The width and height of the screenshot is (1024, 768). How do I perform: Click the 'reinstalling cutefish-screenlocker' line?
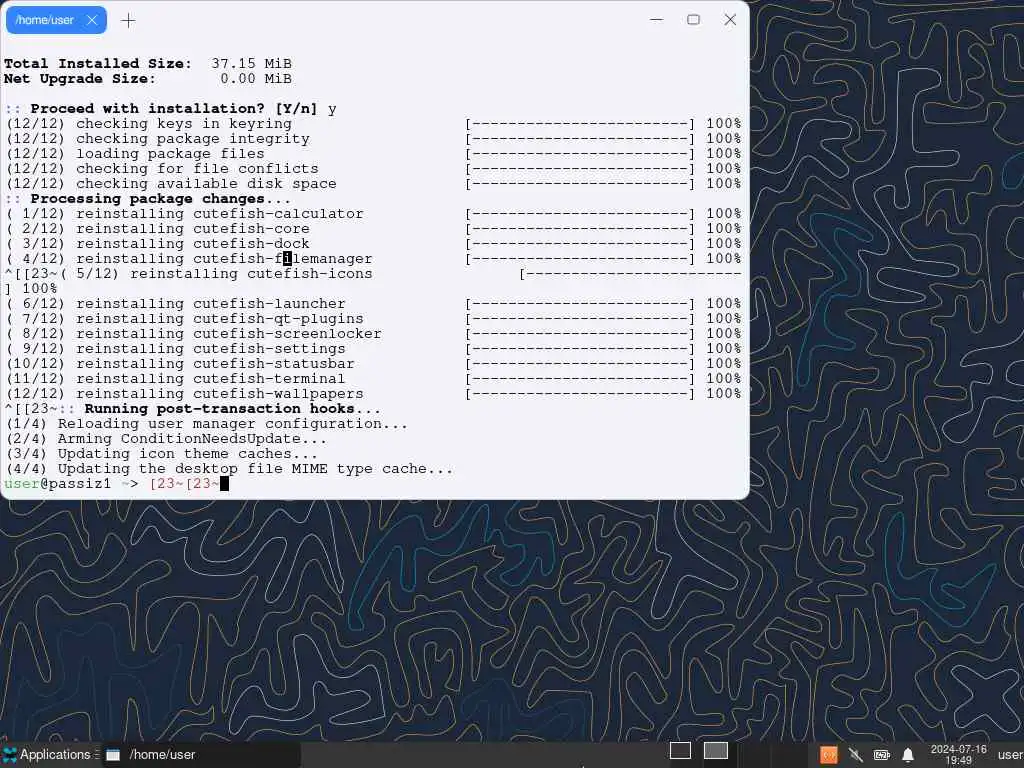(373, 334)
